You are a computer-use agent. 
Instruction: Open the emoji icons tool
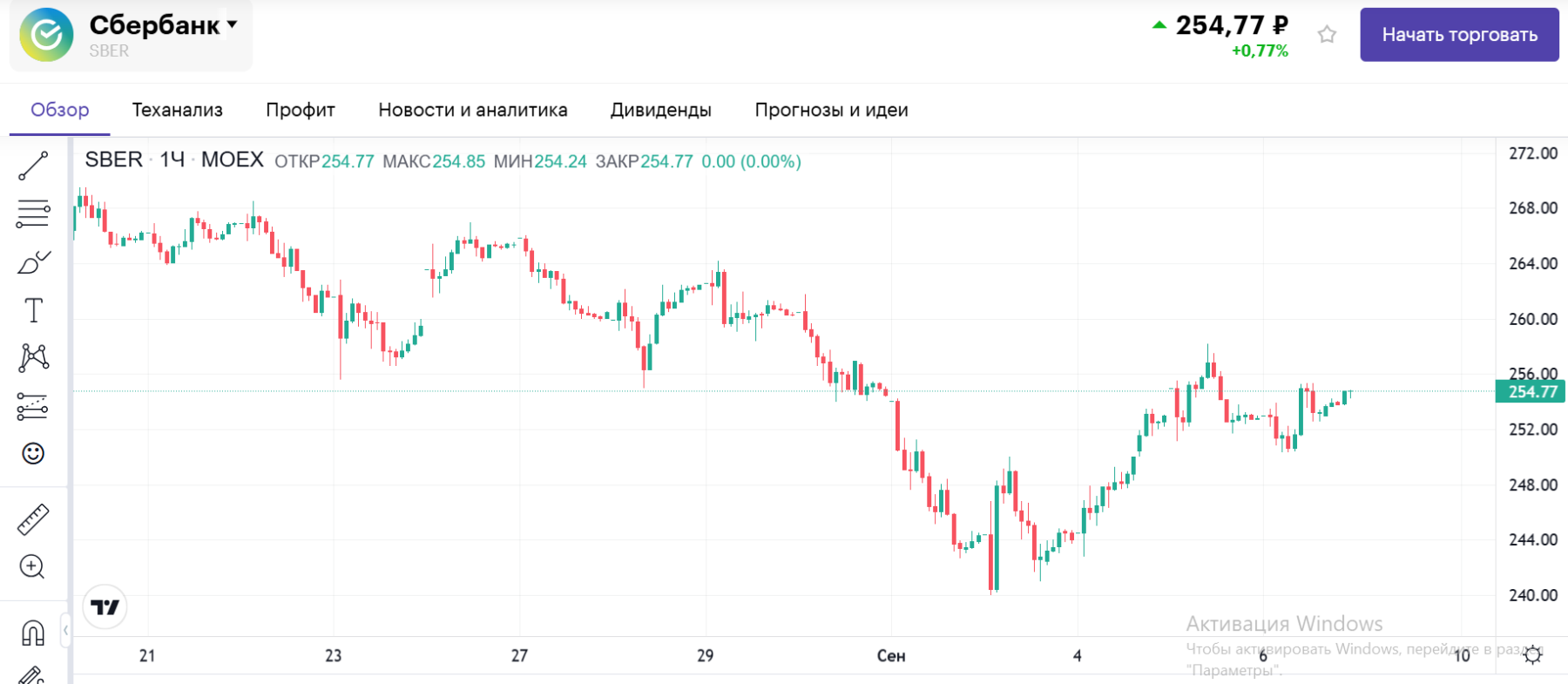click(33, 453)
